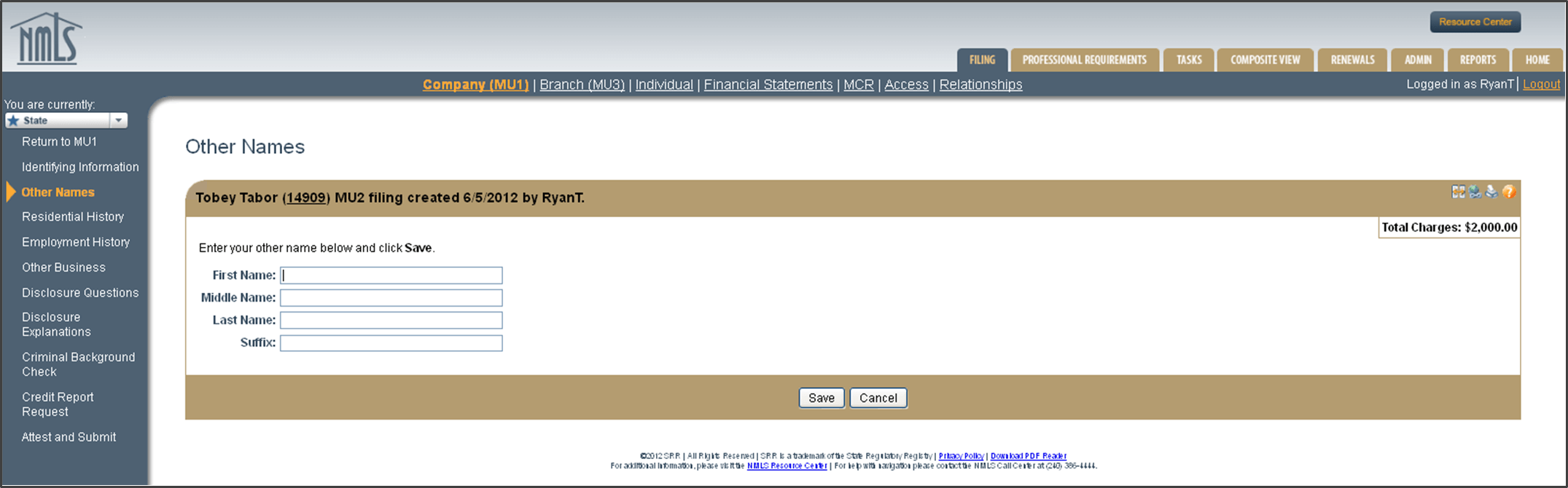
Task: Open the Branch (MU3) link
Action: point(582,84)
